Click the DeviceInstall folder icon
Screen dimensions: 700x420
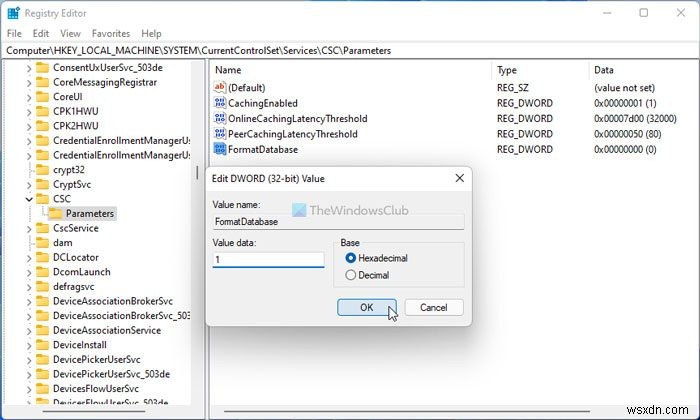click(x=42, y=345)
